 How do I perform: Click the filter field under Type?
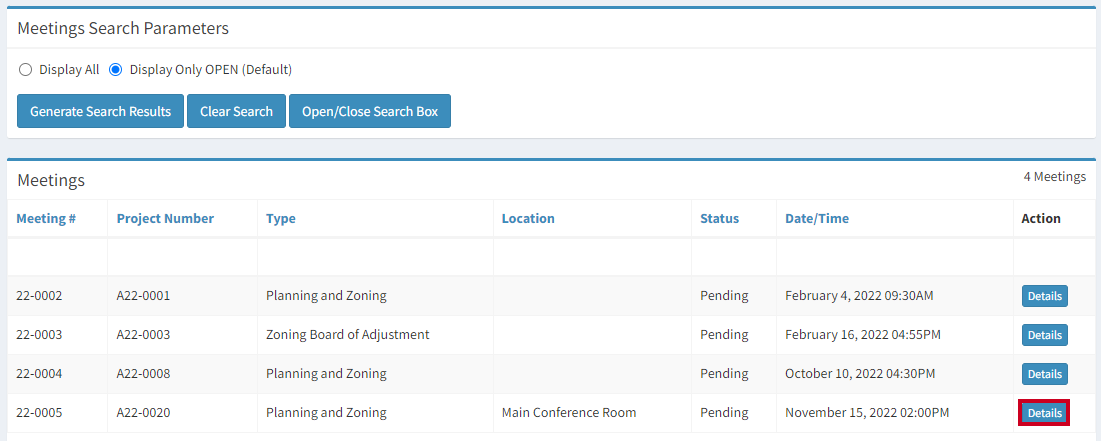(x=375, y=257)
